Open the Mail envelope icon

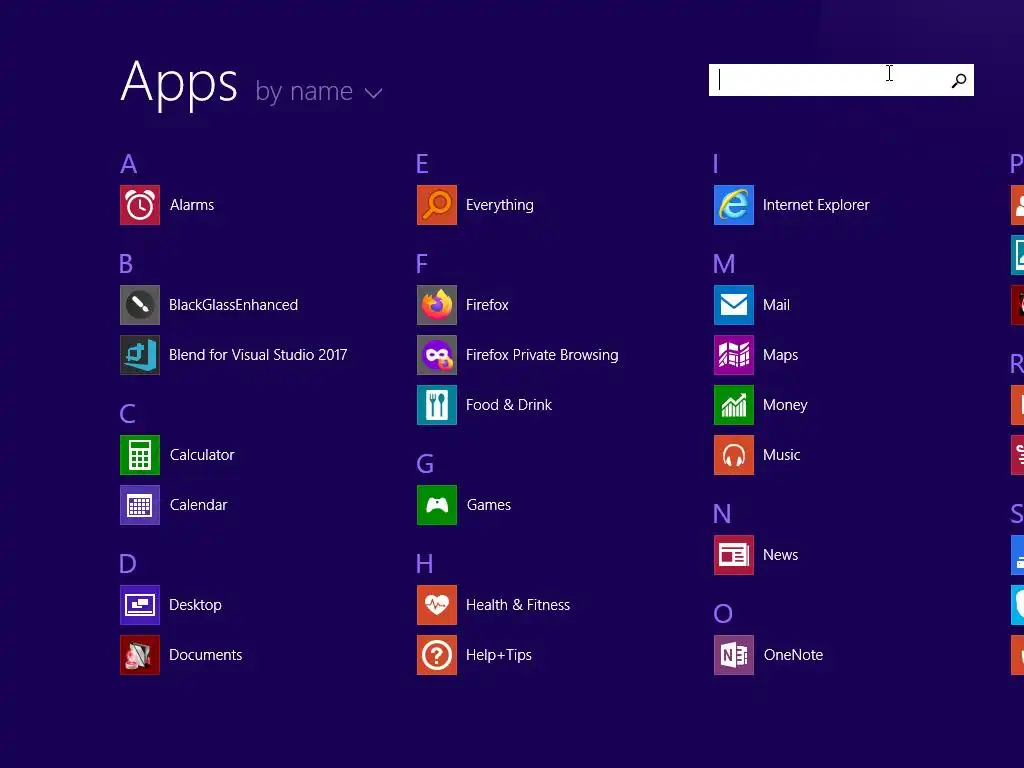click(x=734, y=305)
